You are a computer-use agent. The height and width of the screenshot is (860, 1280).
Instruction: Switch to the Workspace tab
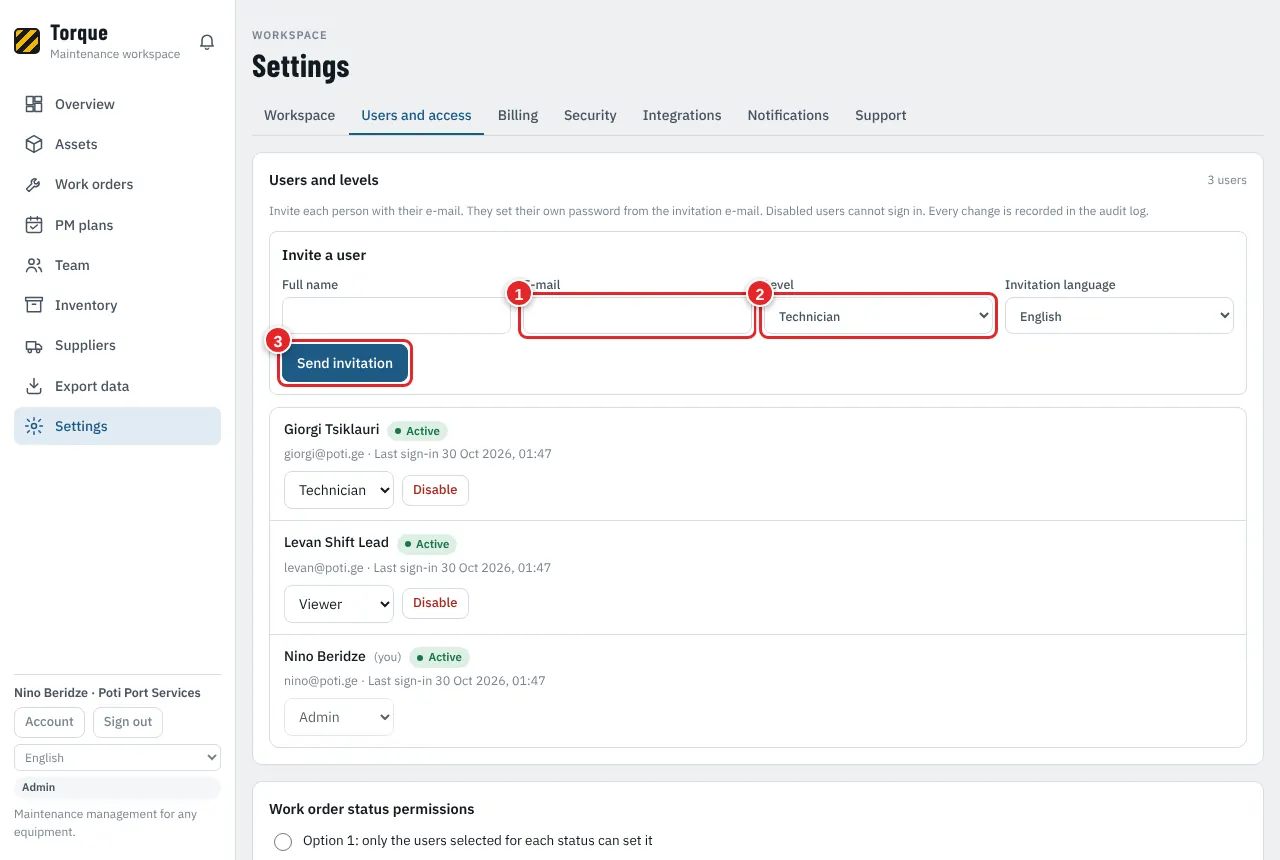(299, 115)
